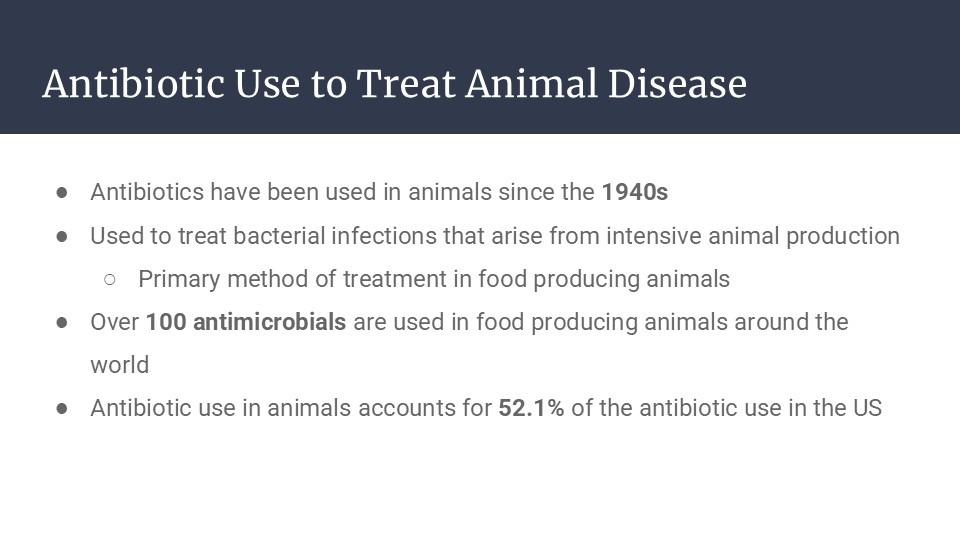Click the bold '52.1%' figure
Screen dimensions: 960x540
(x=531, y=408)
